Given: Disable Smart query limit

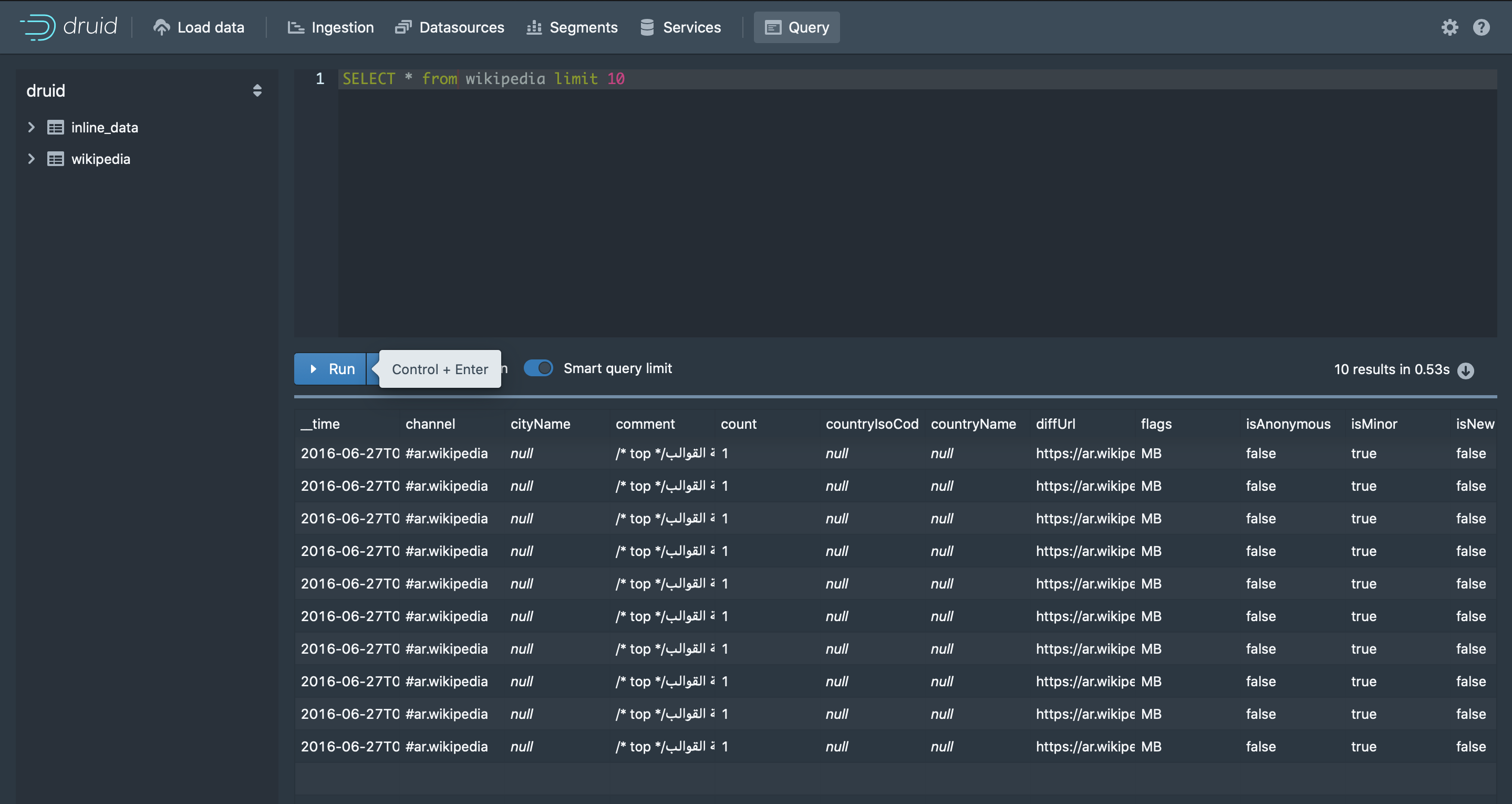Looking at the screenshot, I should [x=538, y=368].
